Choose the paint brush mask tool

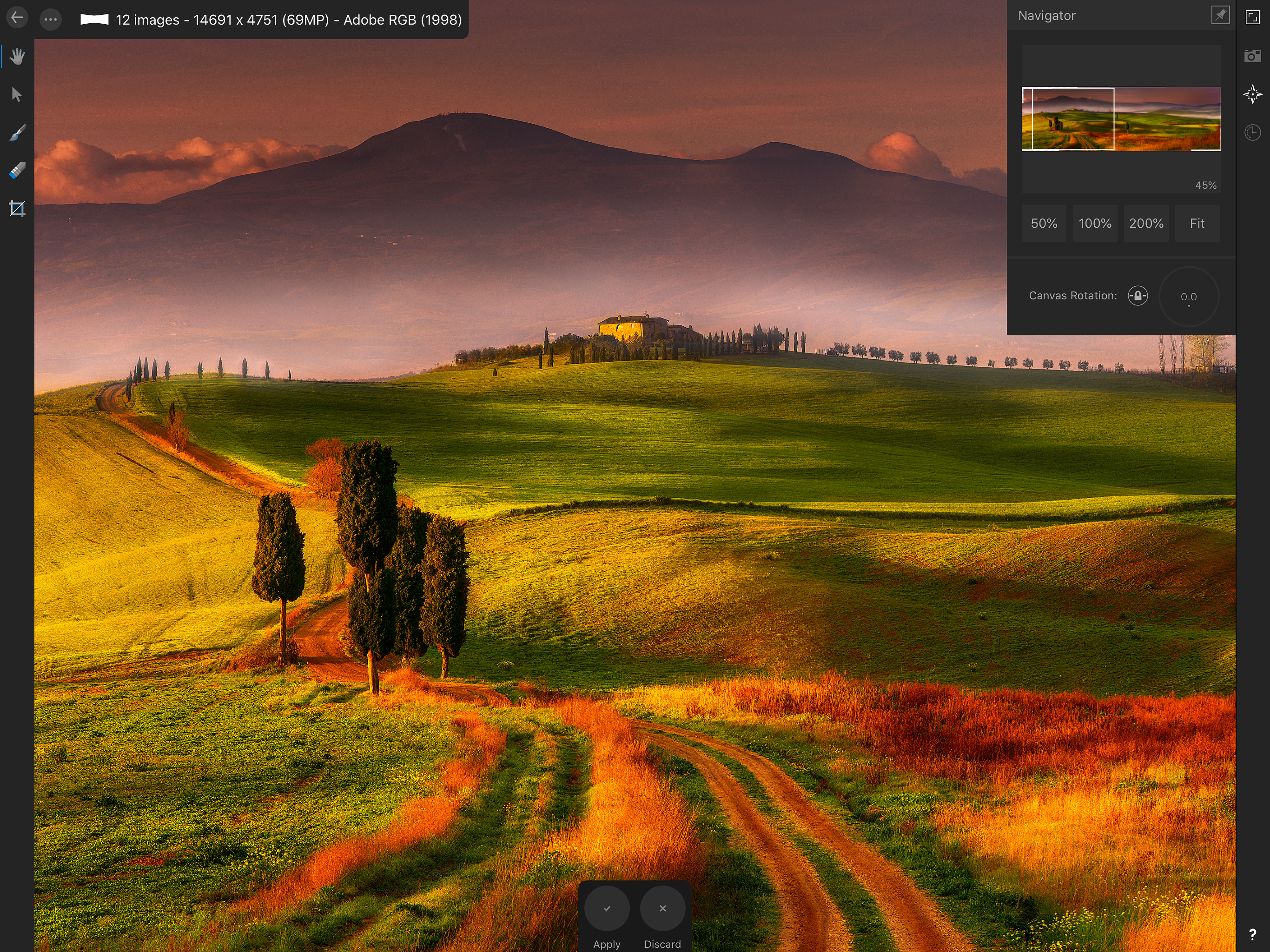17,132
